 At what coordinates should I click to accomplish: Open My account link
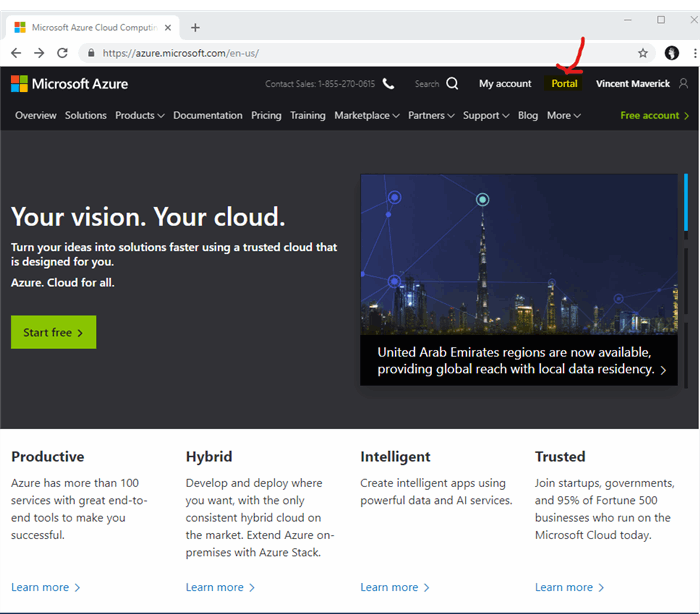(505, 84)
